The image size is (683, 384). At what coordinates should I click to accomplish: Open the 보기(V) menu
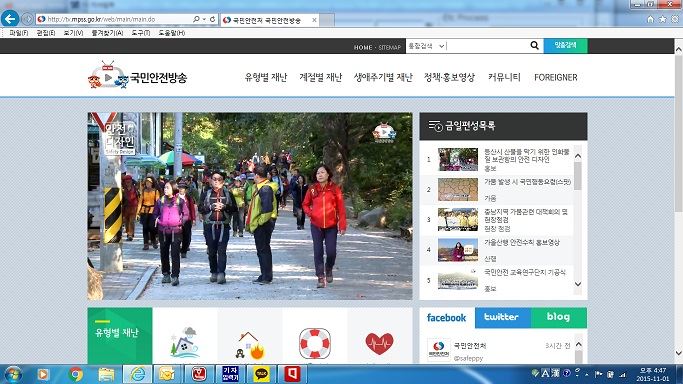coord(73,33)
